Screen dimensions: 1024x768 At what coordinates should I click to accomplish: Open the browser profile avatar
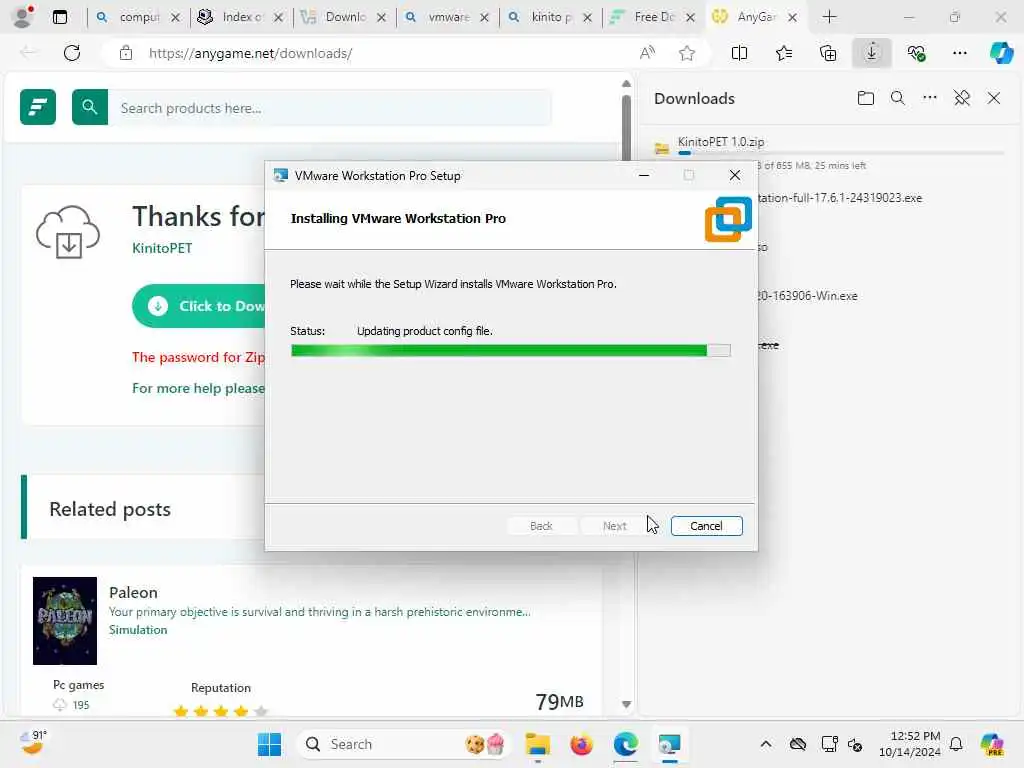click(23, 16)
